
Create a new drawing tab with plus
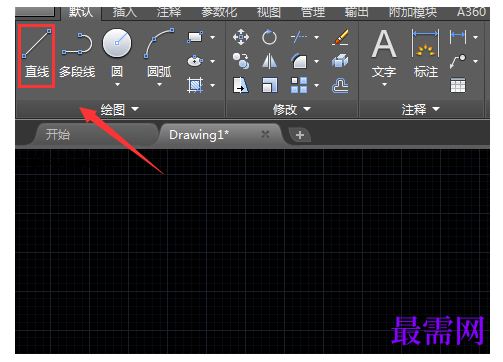click(x=300, y=135)
